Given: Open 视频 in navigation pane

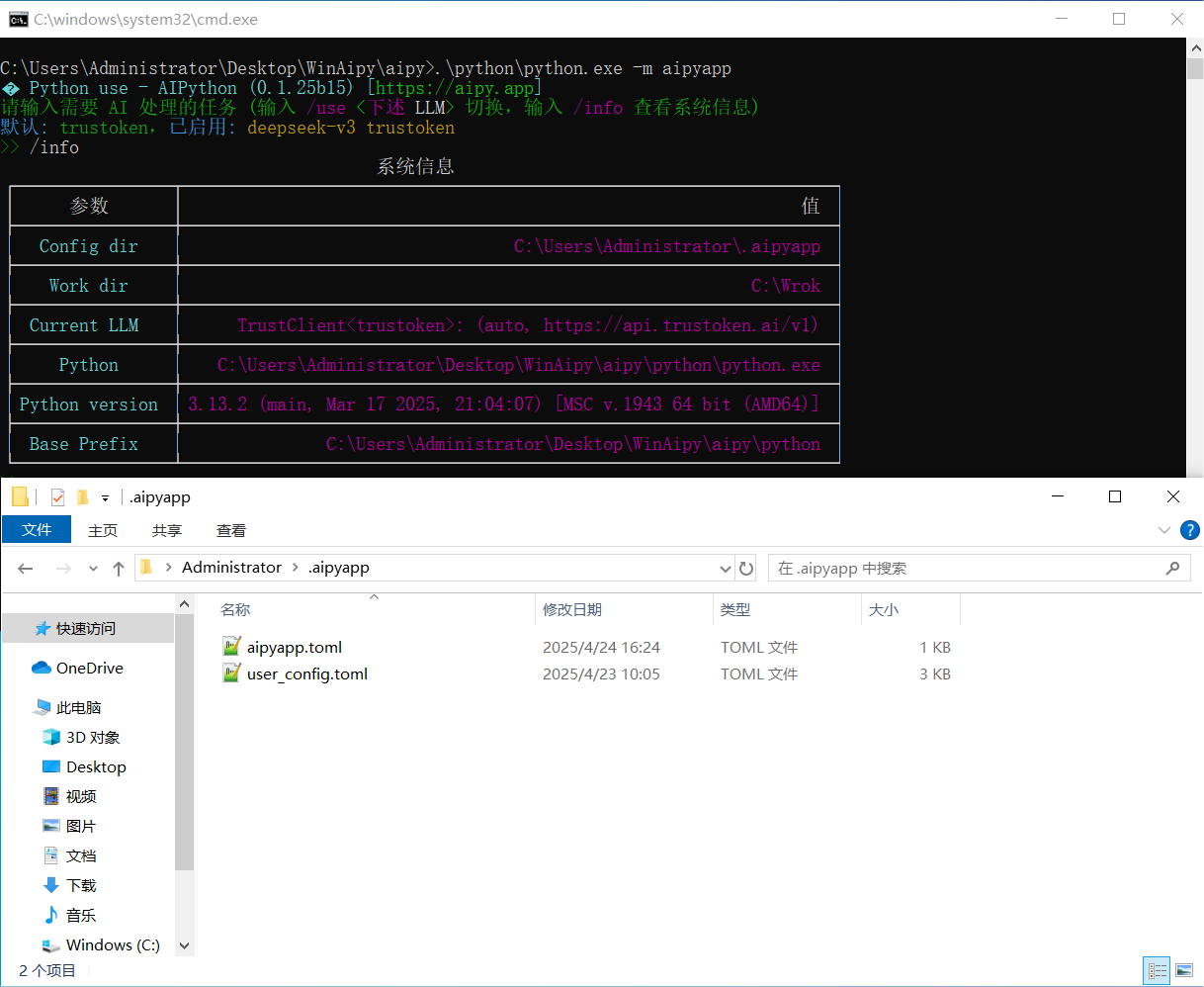Looking at the screenshot, I should pos(81,796).
